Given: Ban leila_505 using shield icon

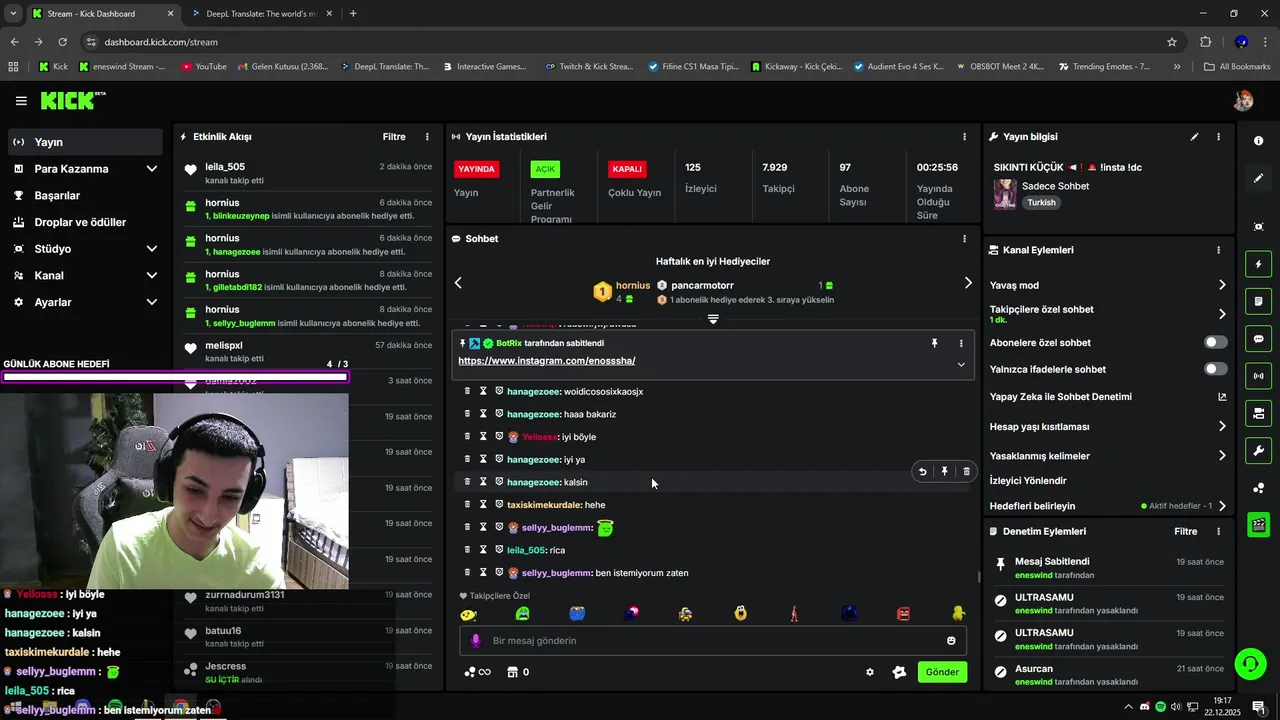Looking at the screenshot, I should tap(499, 550).
